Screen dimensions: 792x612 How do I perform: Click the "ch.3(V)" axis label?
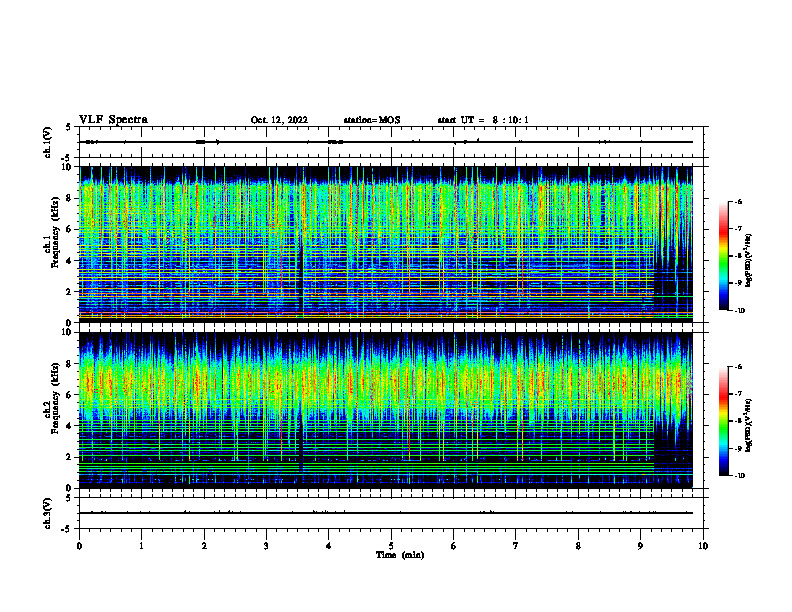48,513
